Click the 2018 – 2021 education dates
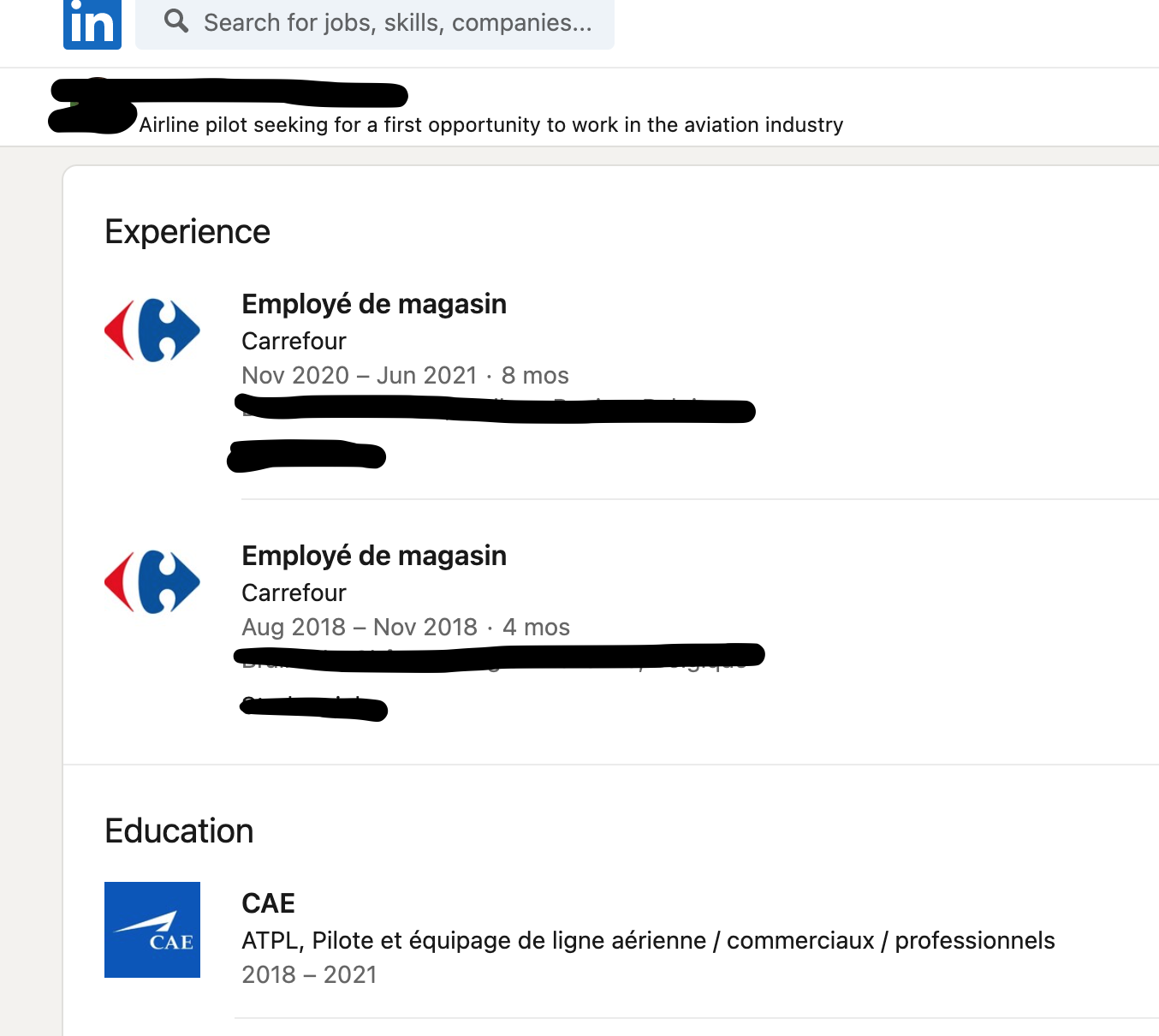The width and height of the screenshot is (1159, 1036). click(309, 974)
